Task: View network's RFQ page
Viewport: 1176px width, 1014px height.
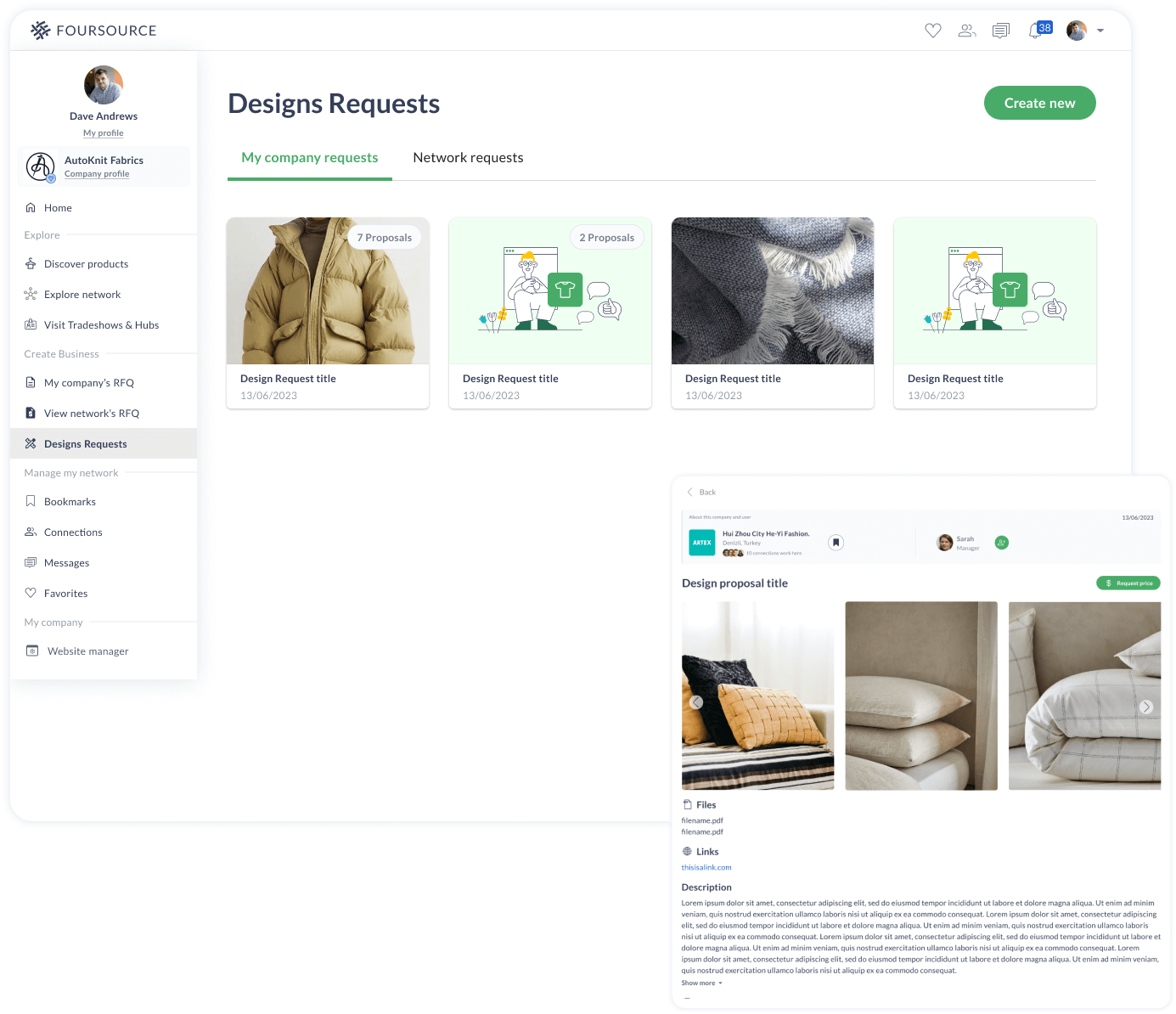Action: pyautogui.click(x=92, y=413)
